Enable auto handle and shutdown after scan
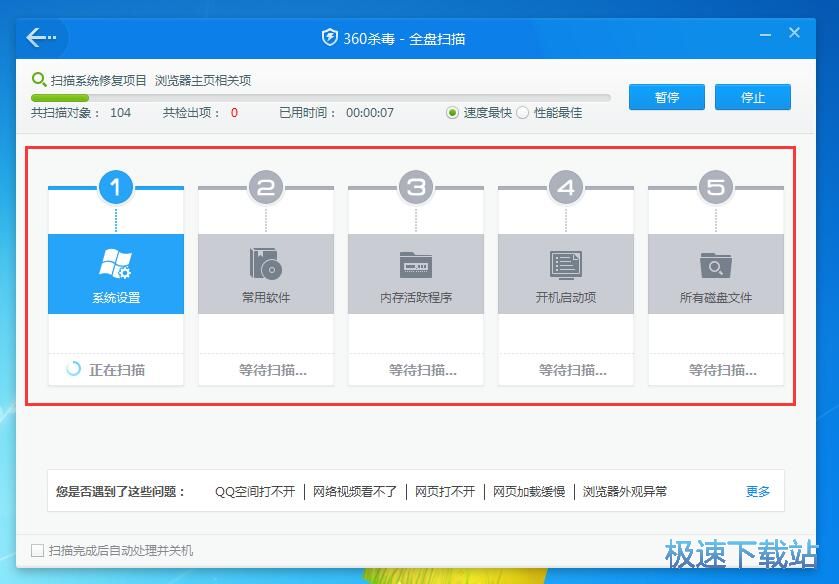Image resolution: width=839 pixels, height=584 pixels. pyautogui.click(x=37, y=550)
